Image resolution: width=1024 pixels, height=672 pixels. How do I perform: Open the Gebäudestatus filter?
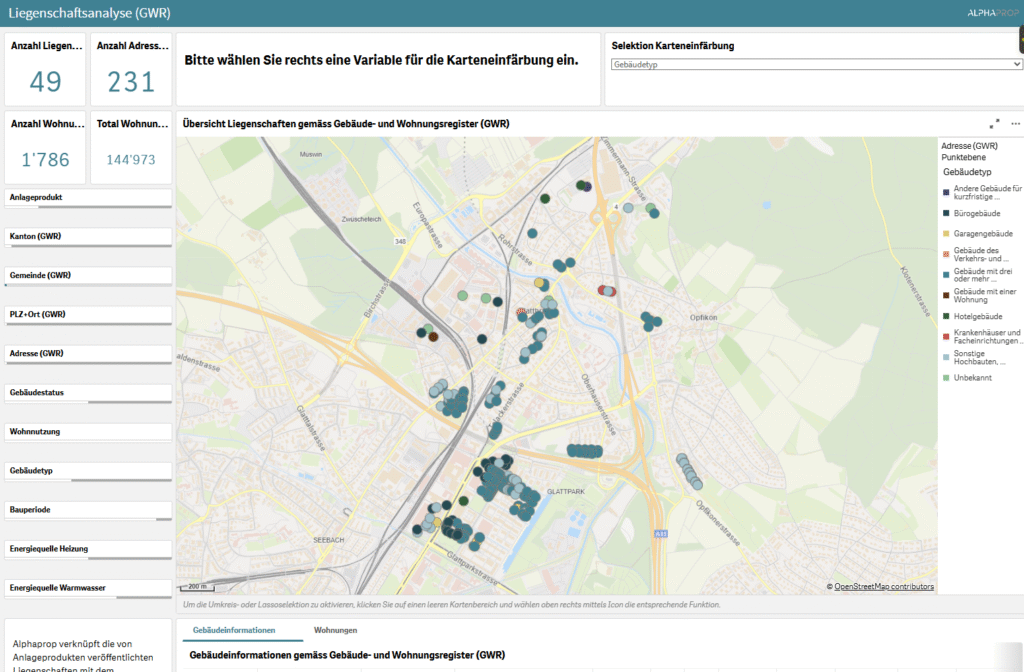[x=88, y=393]
